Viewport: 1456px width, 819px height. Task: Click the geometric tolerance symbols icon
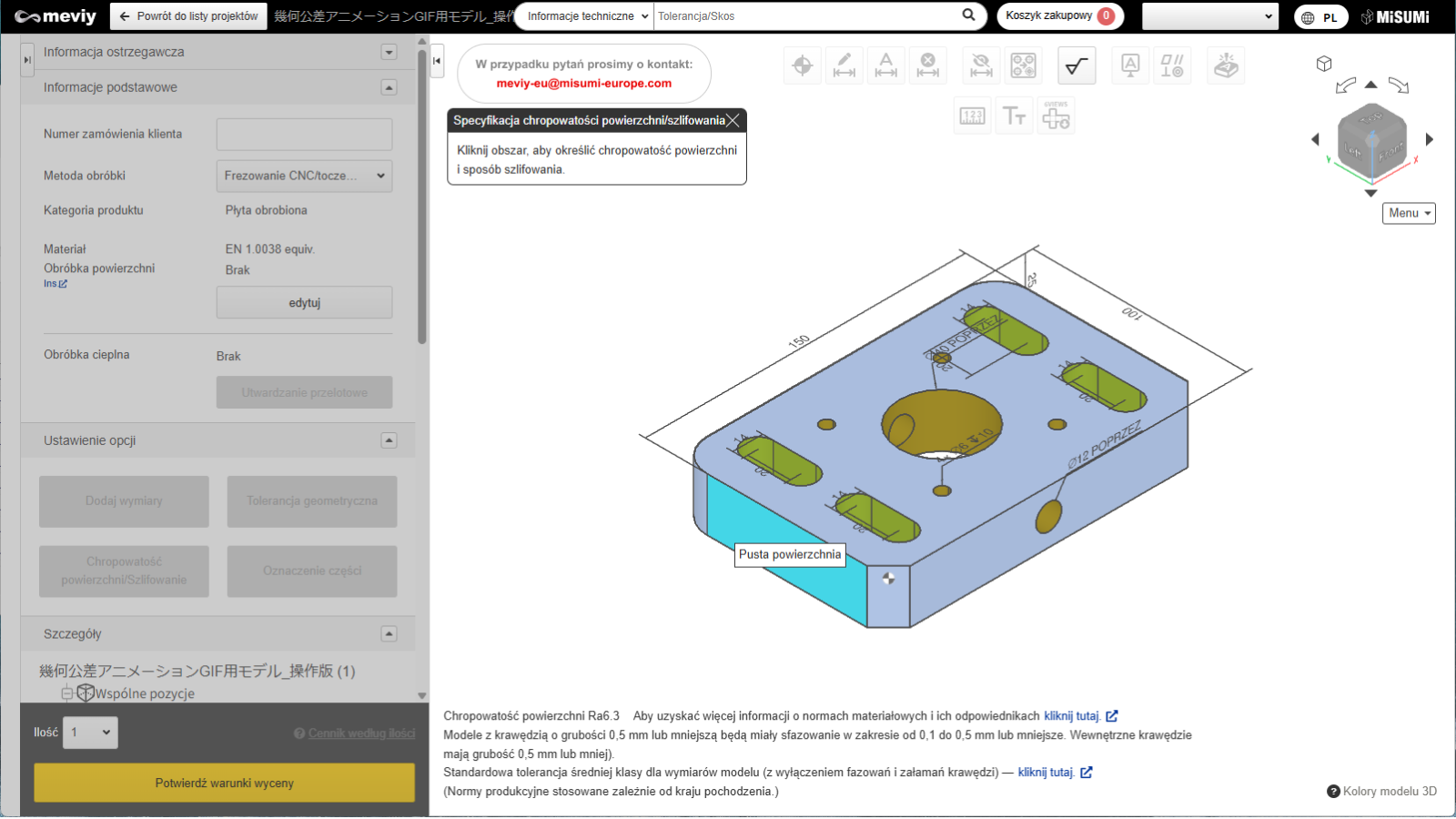1172,66
